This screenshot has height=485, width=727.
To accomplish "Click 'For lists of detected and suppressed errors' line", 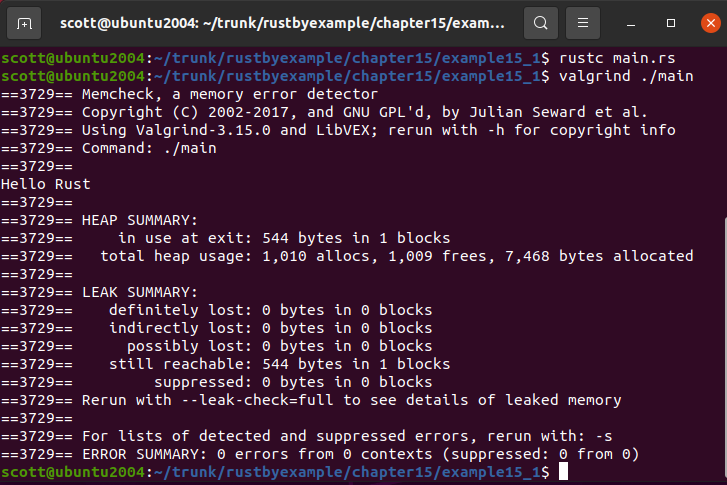I will [306, 436].
